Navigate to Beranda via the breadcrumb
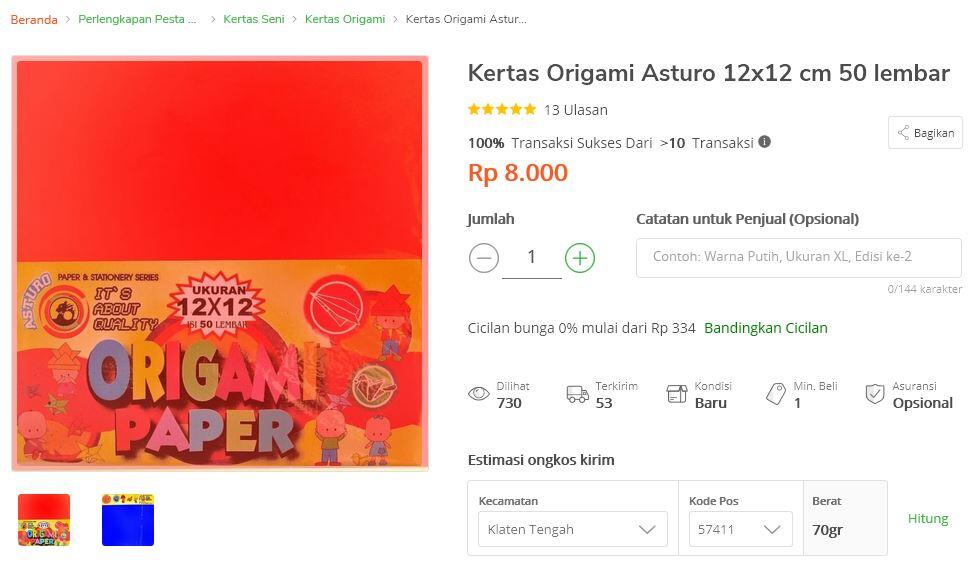Viewport: 978px width, 588px height. tap(33, 18)
